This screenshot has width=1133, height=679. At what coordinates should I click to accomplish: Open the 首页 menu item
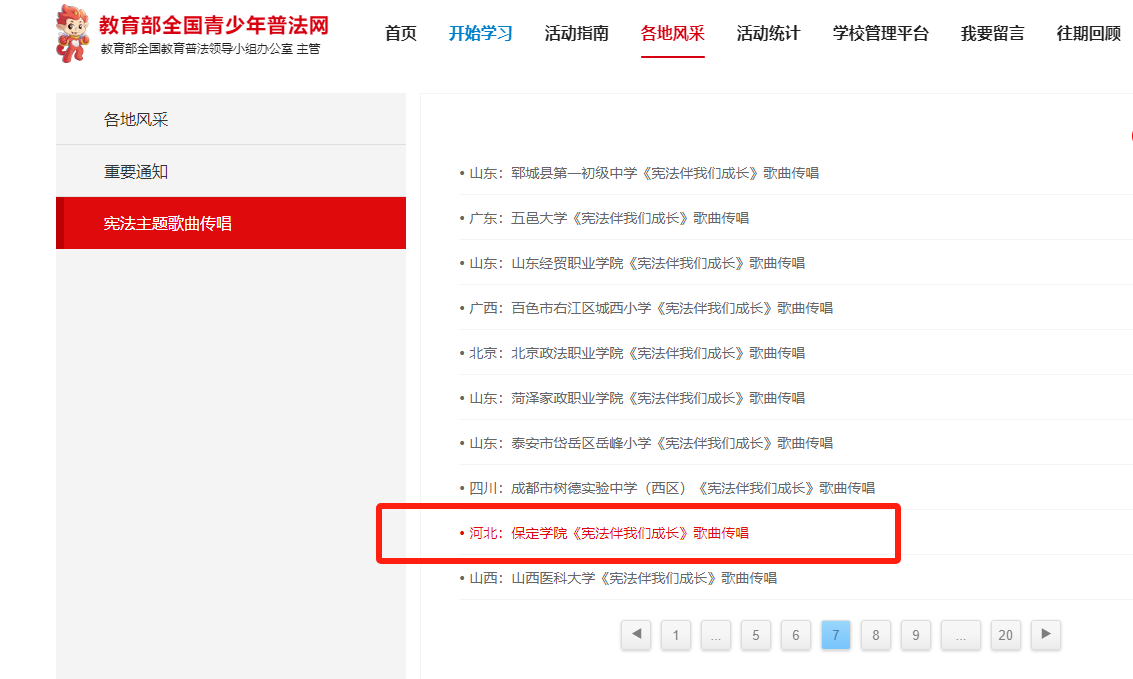coord(400,34)
